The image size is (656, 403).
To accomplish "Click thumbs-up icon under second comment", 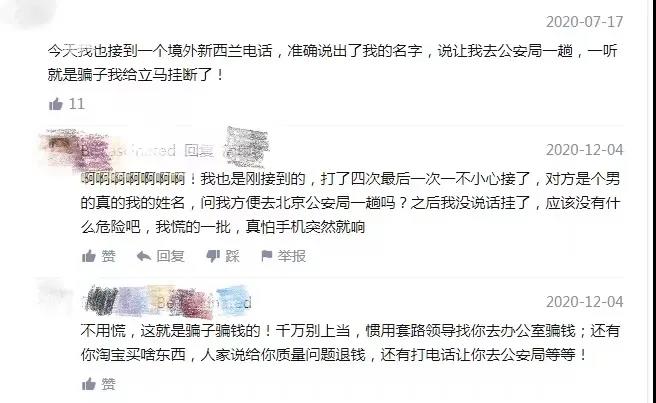I will click(89, 256).
